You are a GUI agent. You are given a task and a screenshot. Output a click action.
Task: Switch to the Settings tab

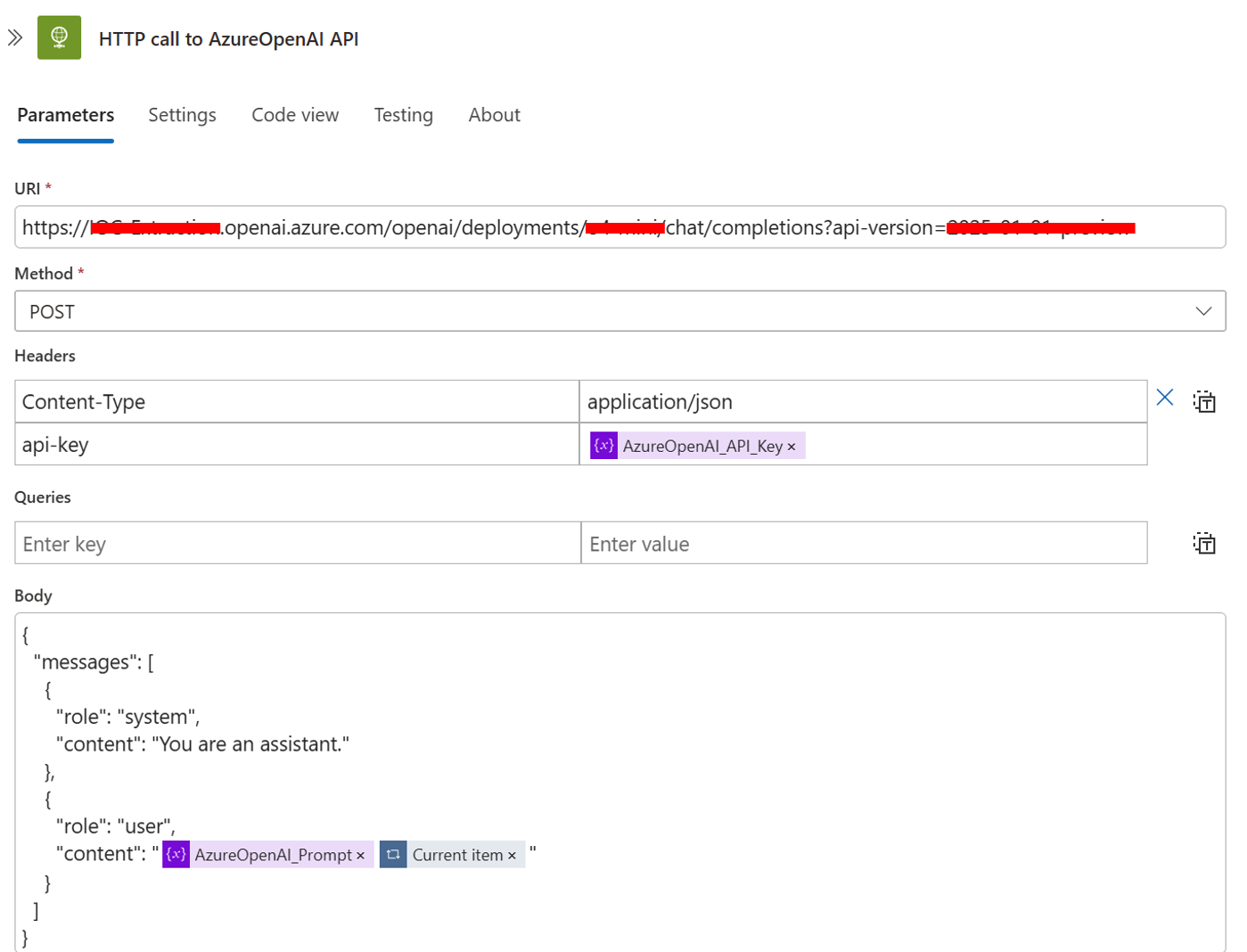(x=182, y=115)
